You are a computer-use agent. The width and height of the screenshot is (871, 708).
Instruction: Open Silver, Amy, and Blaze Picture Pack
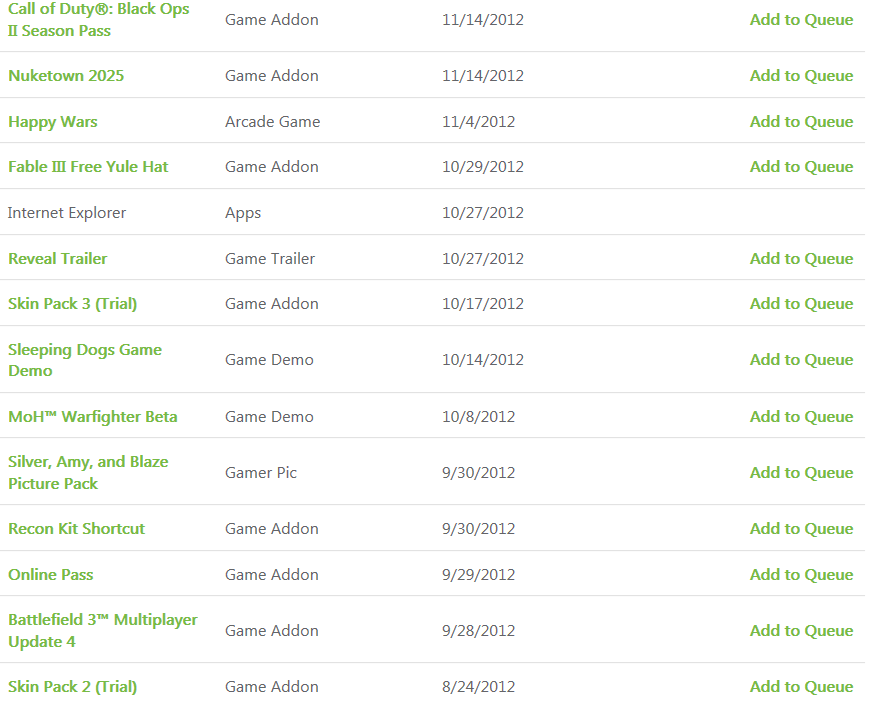coord(88,473)
